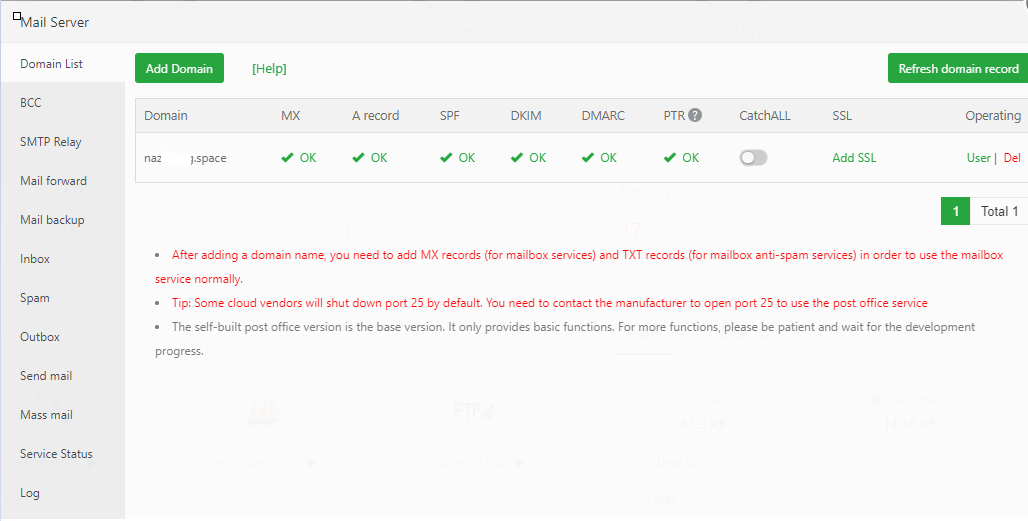Enable the CatchALL toggle switch
This screenshot has width=1028, height=521.
point(754,158)
